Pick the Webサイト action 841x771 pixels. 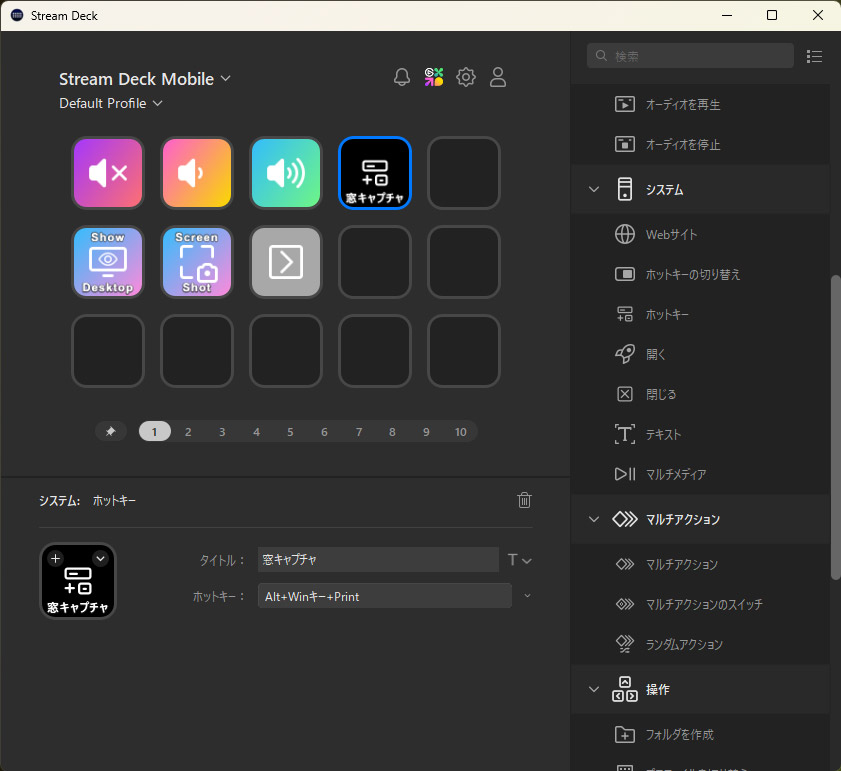coord(700,234)
